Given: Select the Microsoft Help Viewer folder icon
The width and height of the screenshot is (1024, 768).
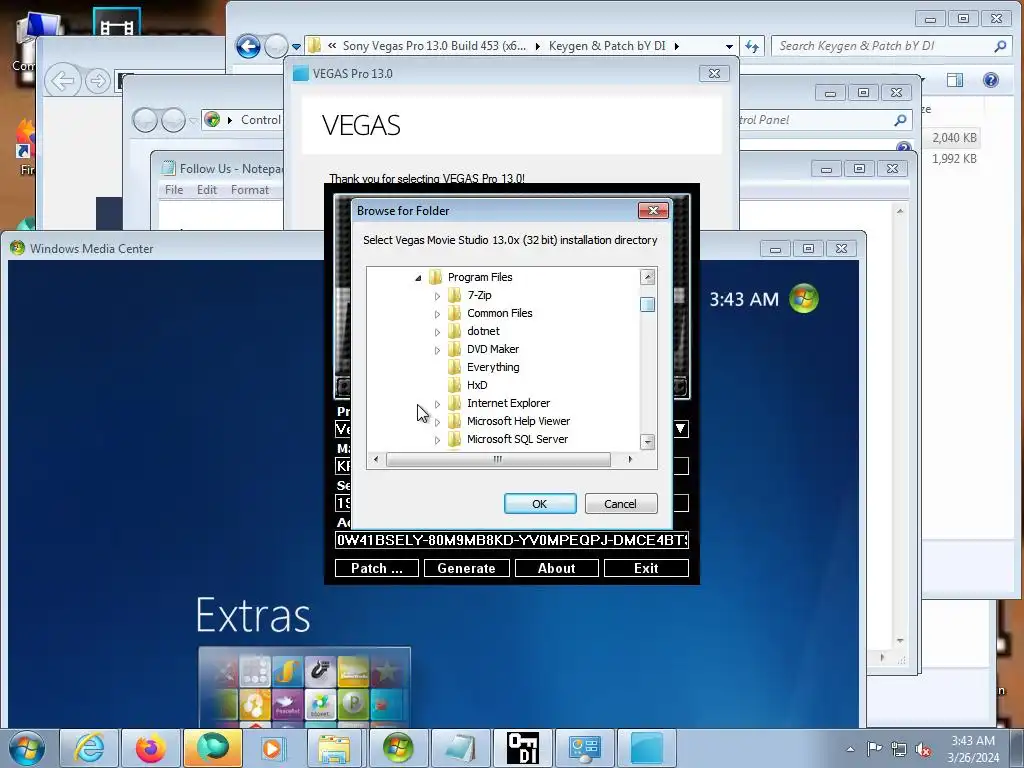Looking at the screenshot, I should pos(455,421).
